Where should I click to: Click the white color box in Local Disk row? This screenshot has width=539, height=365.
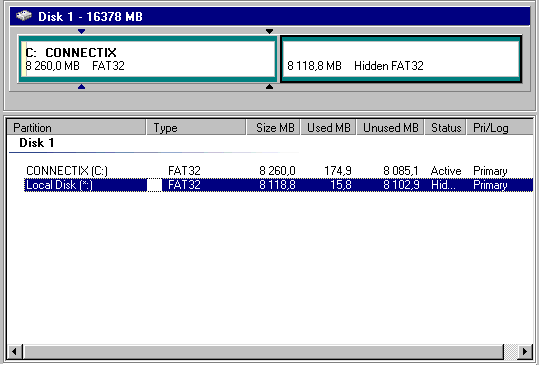pos(154,185)
